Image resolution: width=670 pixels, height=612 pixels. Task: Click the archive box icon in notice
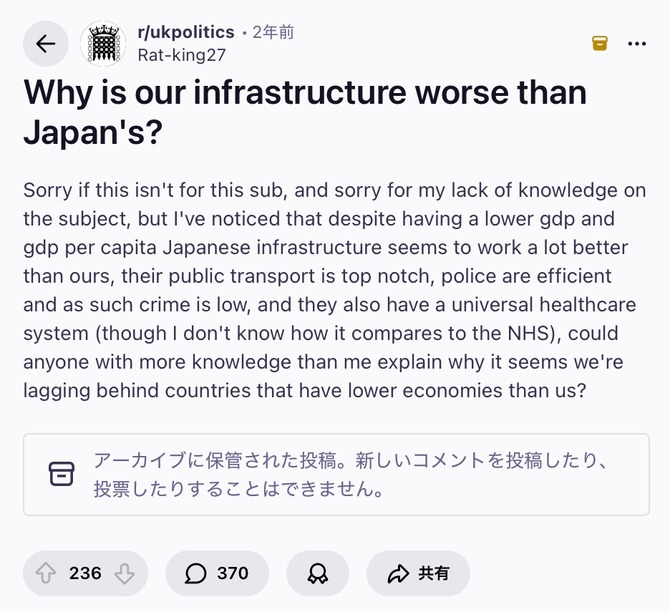click(x=62, y=474)
